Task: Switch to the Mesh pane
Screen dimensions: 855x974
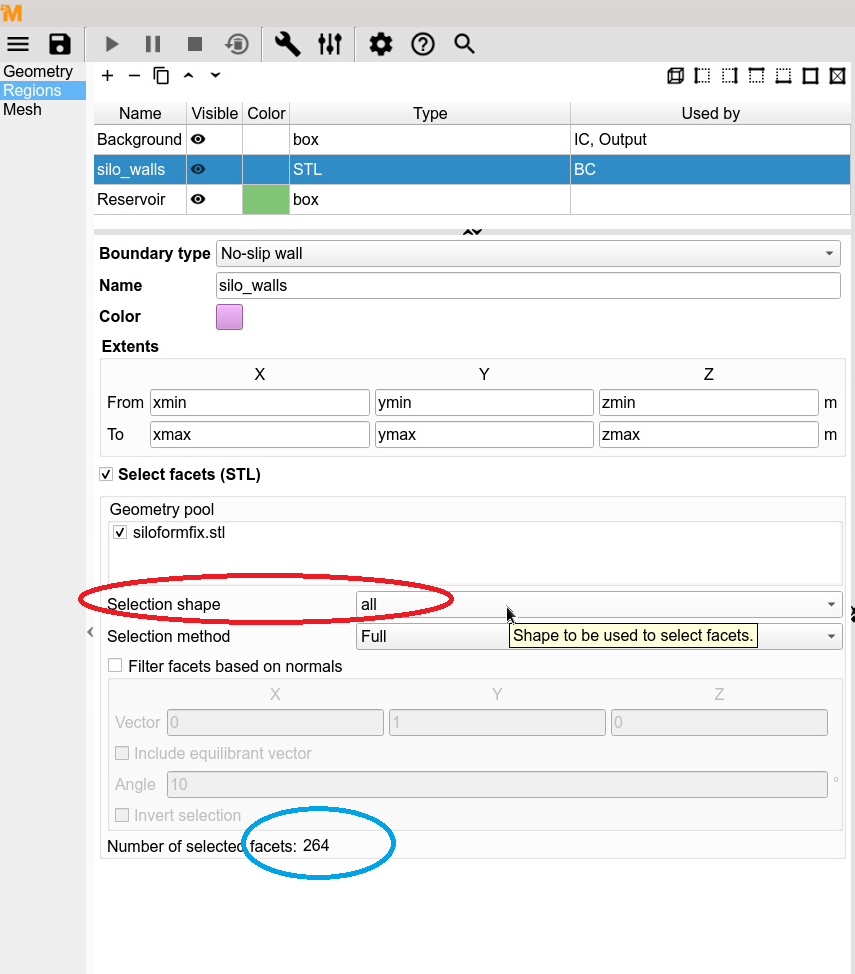Action: point(23,110)
